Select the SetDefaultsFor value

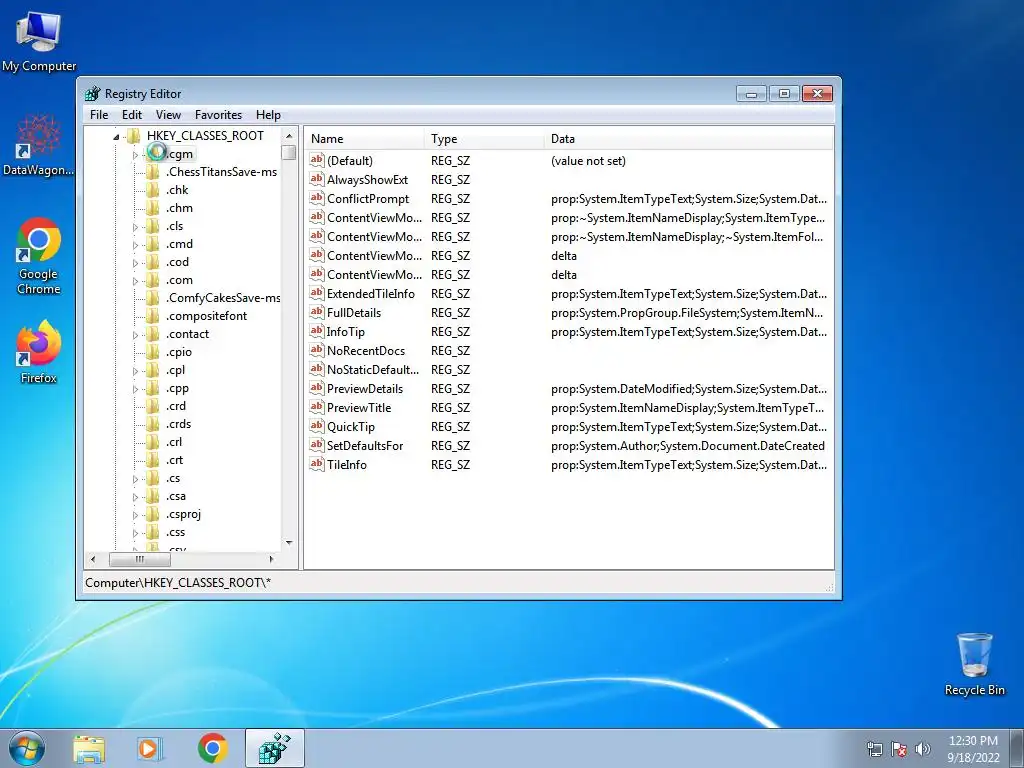[x=364, y=445]
